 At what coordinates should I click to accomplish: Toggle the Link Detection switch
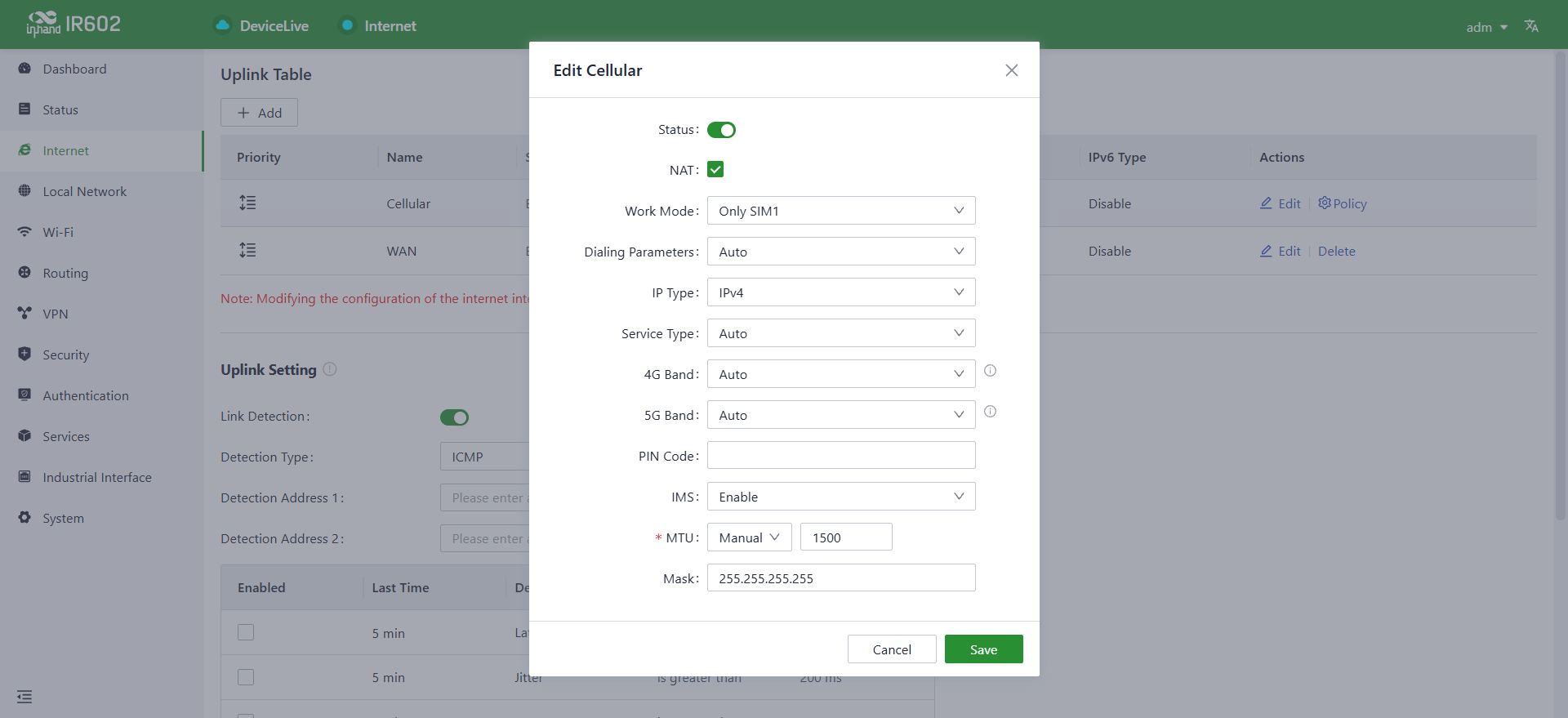click(455, 417)
